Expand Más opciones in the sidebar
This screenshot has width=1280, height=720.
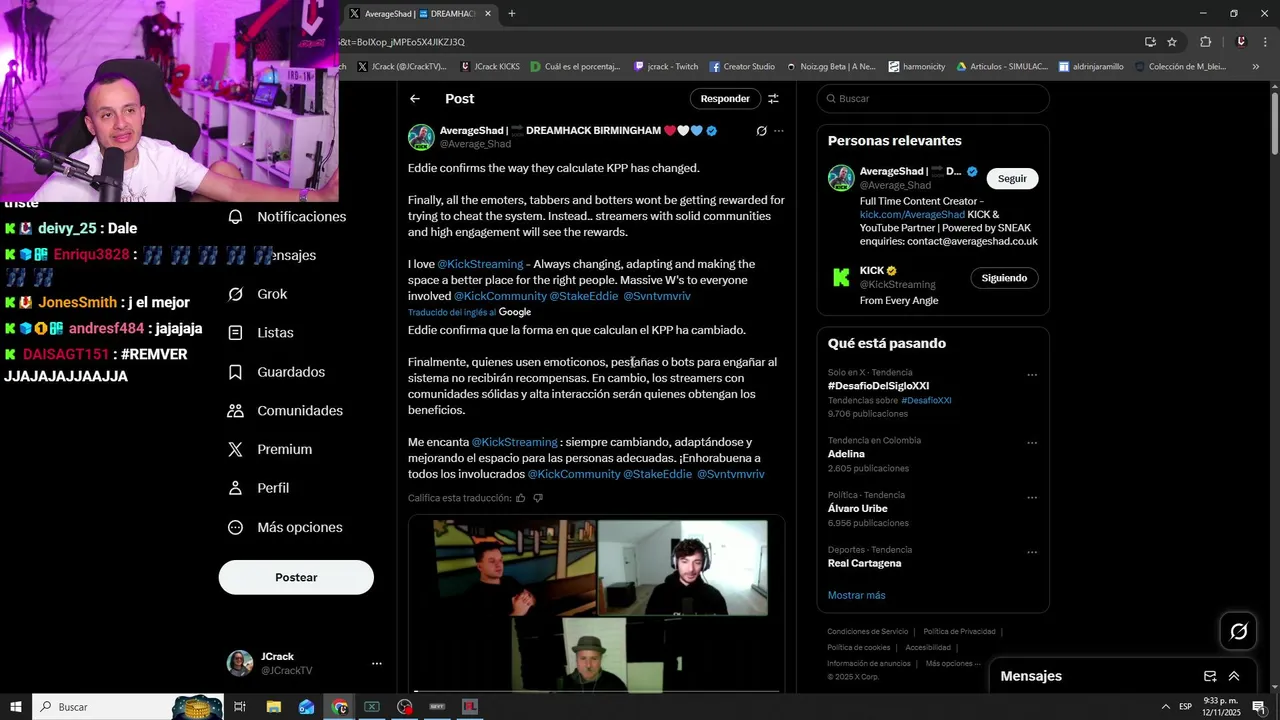click(x=286, y=527)
